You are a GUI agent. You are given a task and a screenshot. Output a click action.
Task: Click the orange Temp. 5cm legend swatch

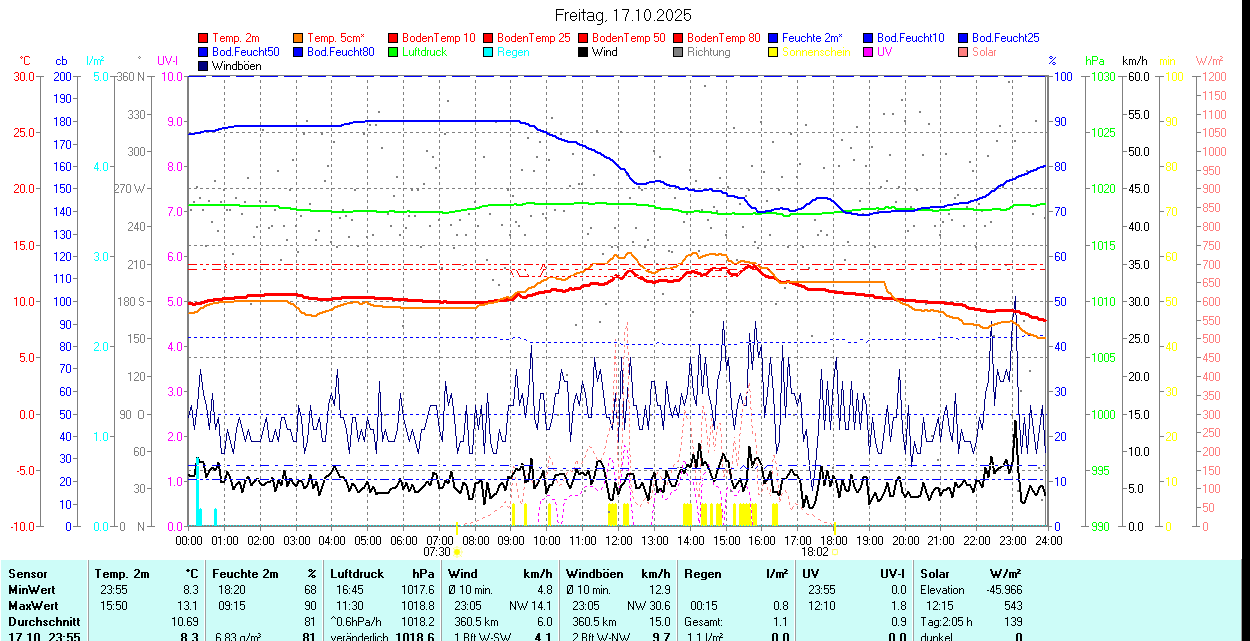pyautogui.click(x=298, y=38)
